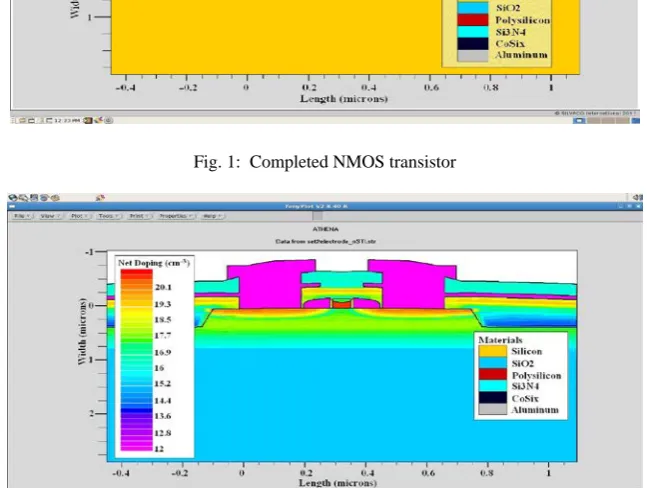
Task: Click the '19.3' value on doping scale
Action: point(163,304)
